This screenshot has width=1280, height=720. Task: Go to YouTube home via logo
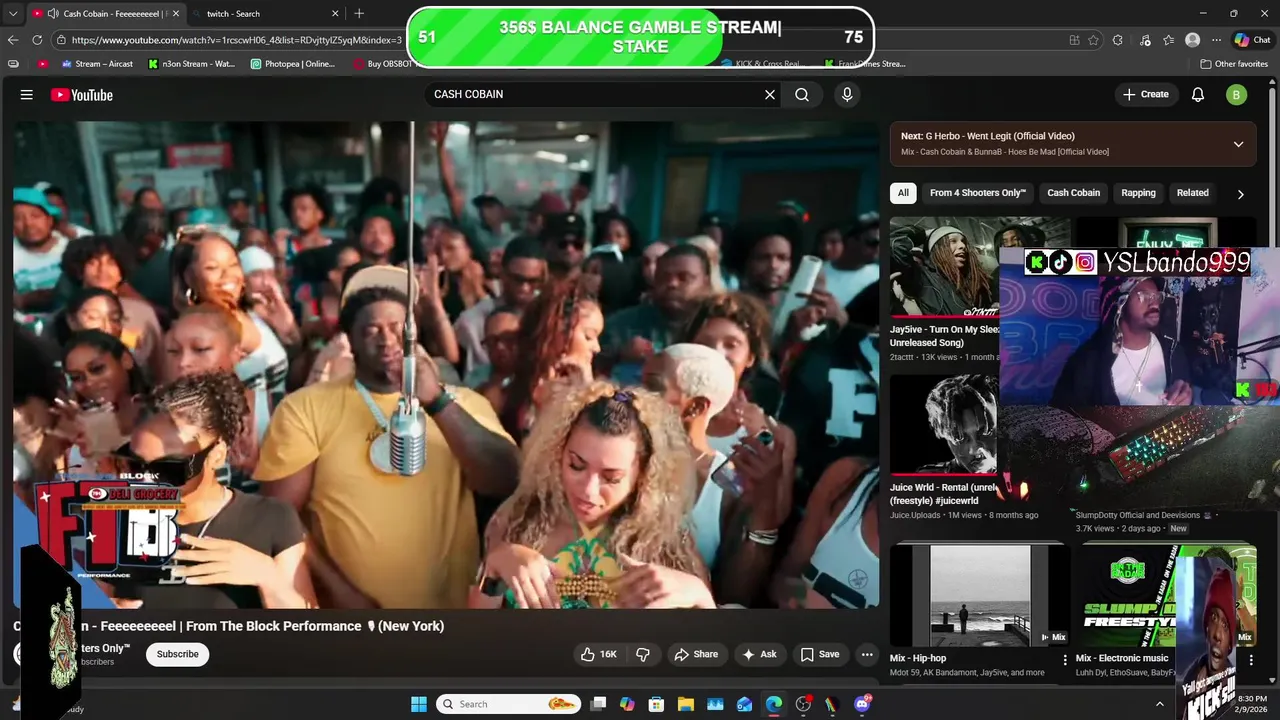tap(82, 95)
